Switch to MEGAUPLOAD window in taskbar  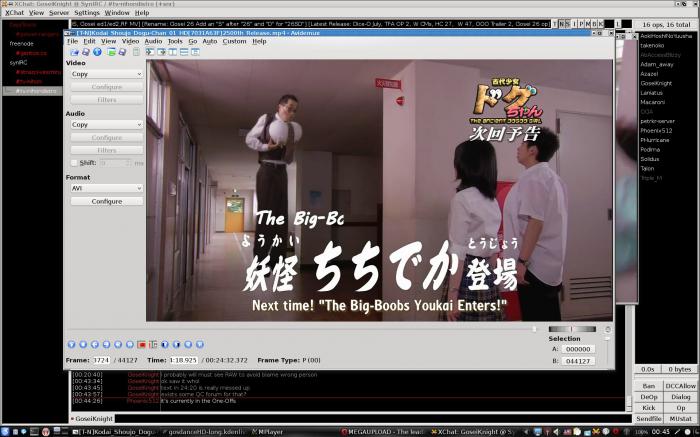pos(383,432)
